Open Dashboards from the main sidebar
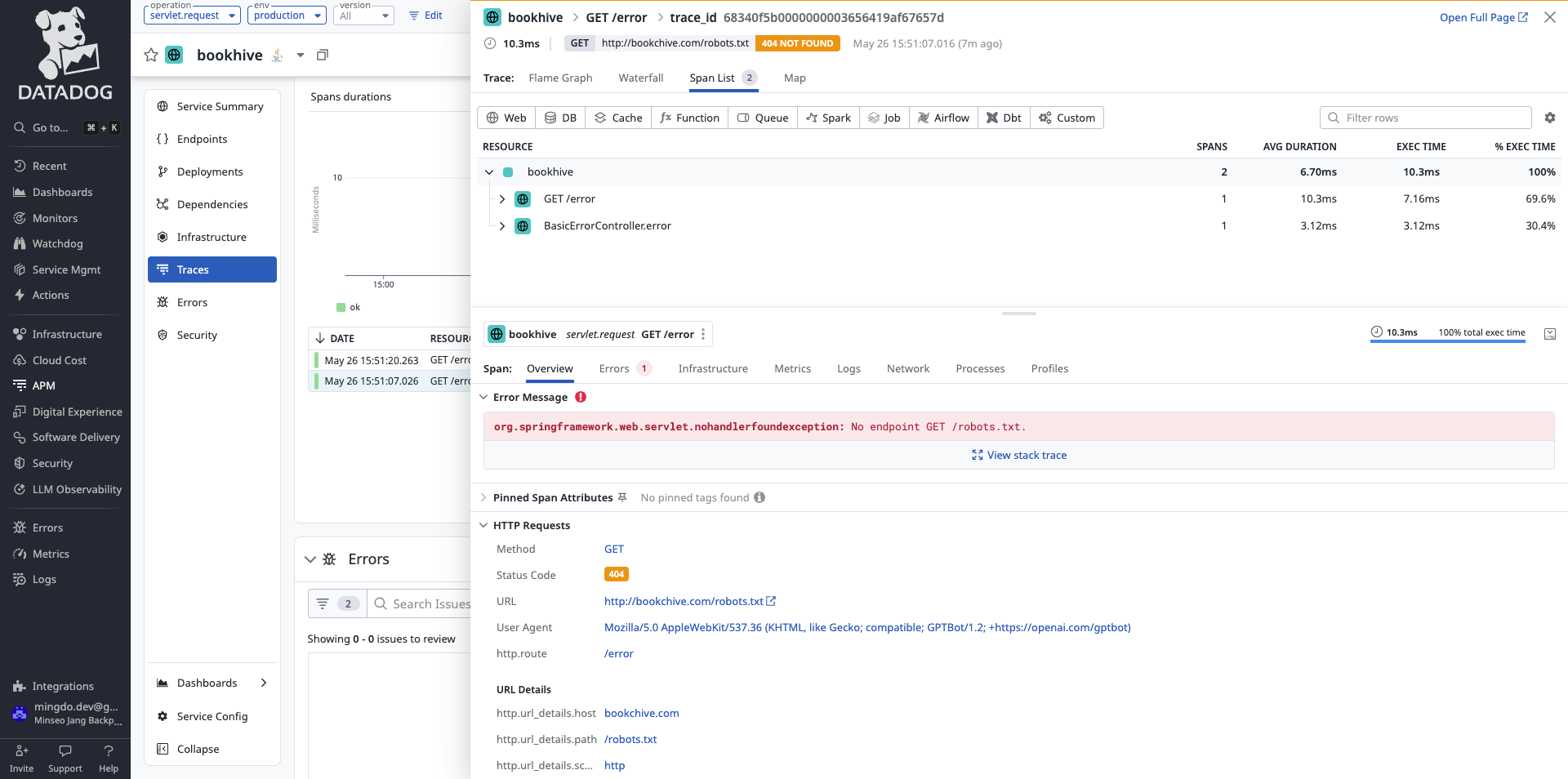 62,192
